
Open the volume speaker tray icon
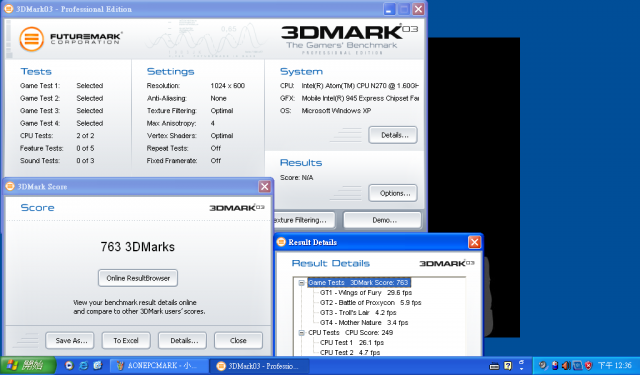[566, 365]
